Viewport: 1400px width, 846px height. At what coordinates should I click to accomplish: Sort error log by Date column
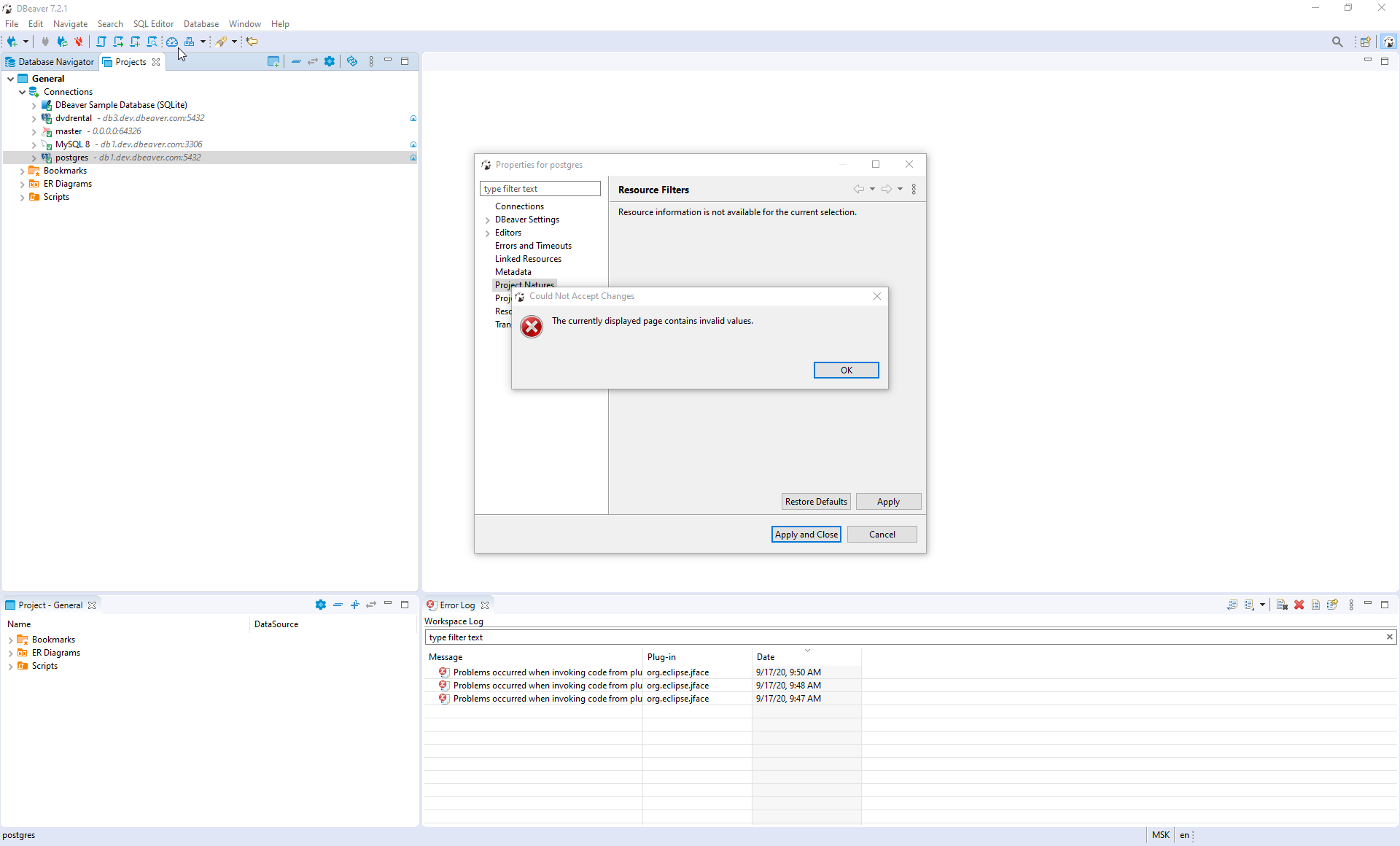tap(766, 656)
